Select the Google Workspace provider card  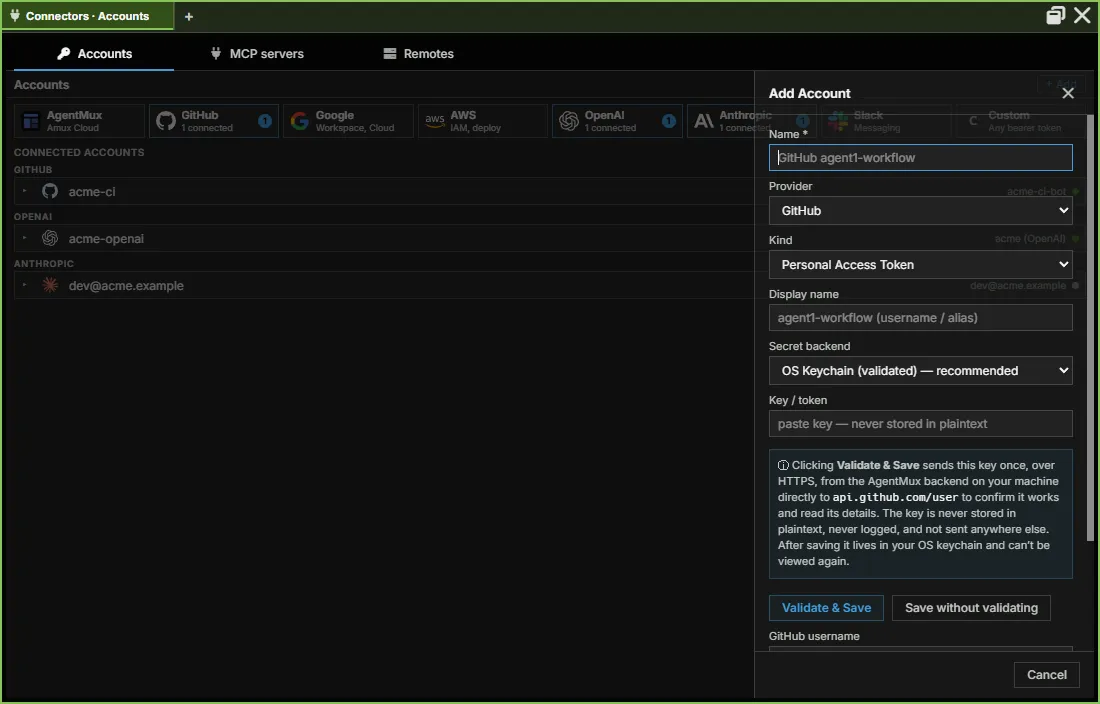coord(348,121)
